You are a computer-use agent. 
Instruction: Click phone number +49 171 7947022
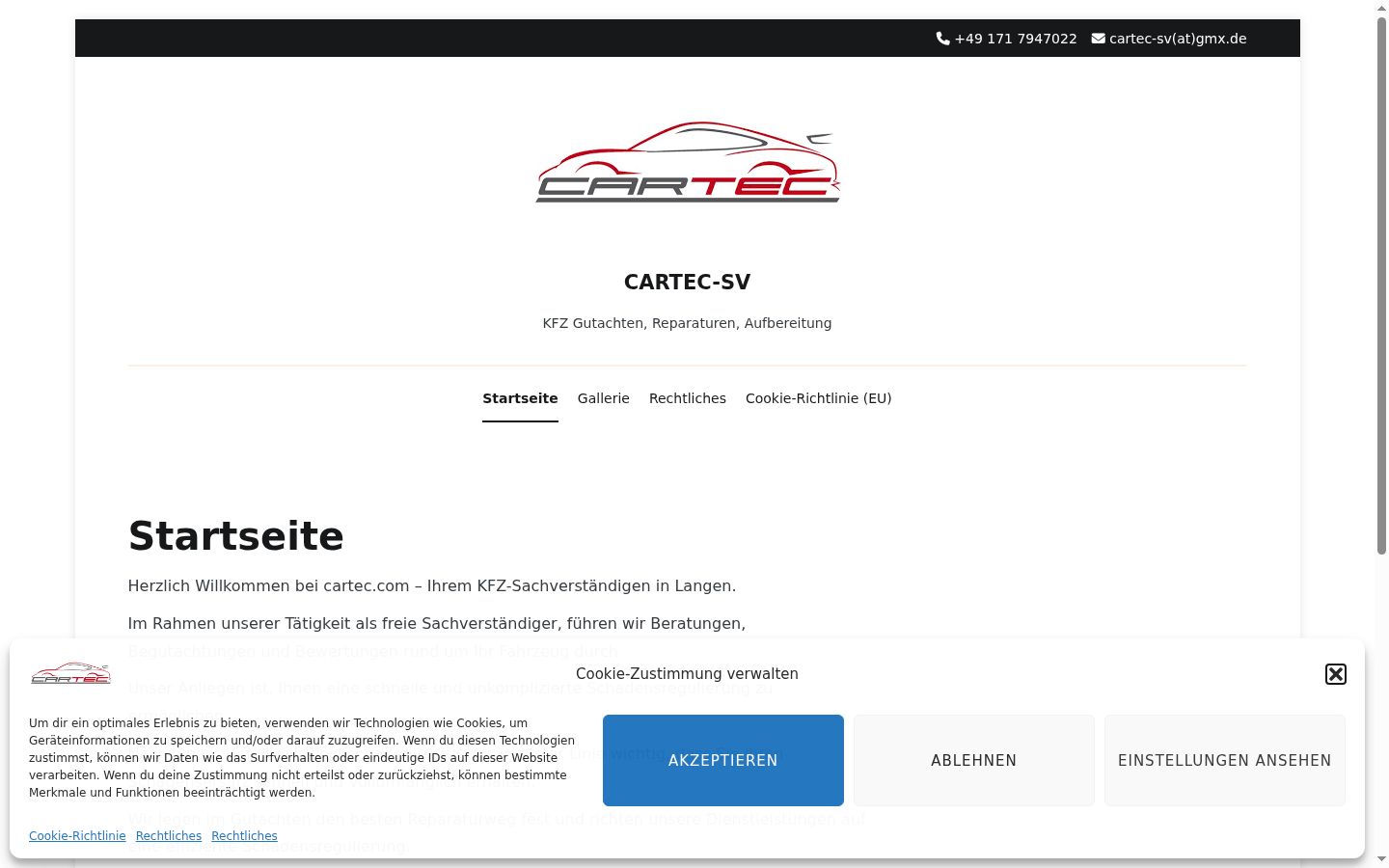point(1016,39)
